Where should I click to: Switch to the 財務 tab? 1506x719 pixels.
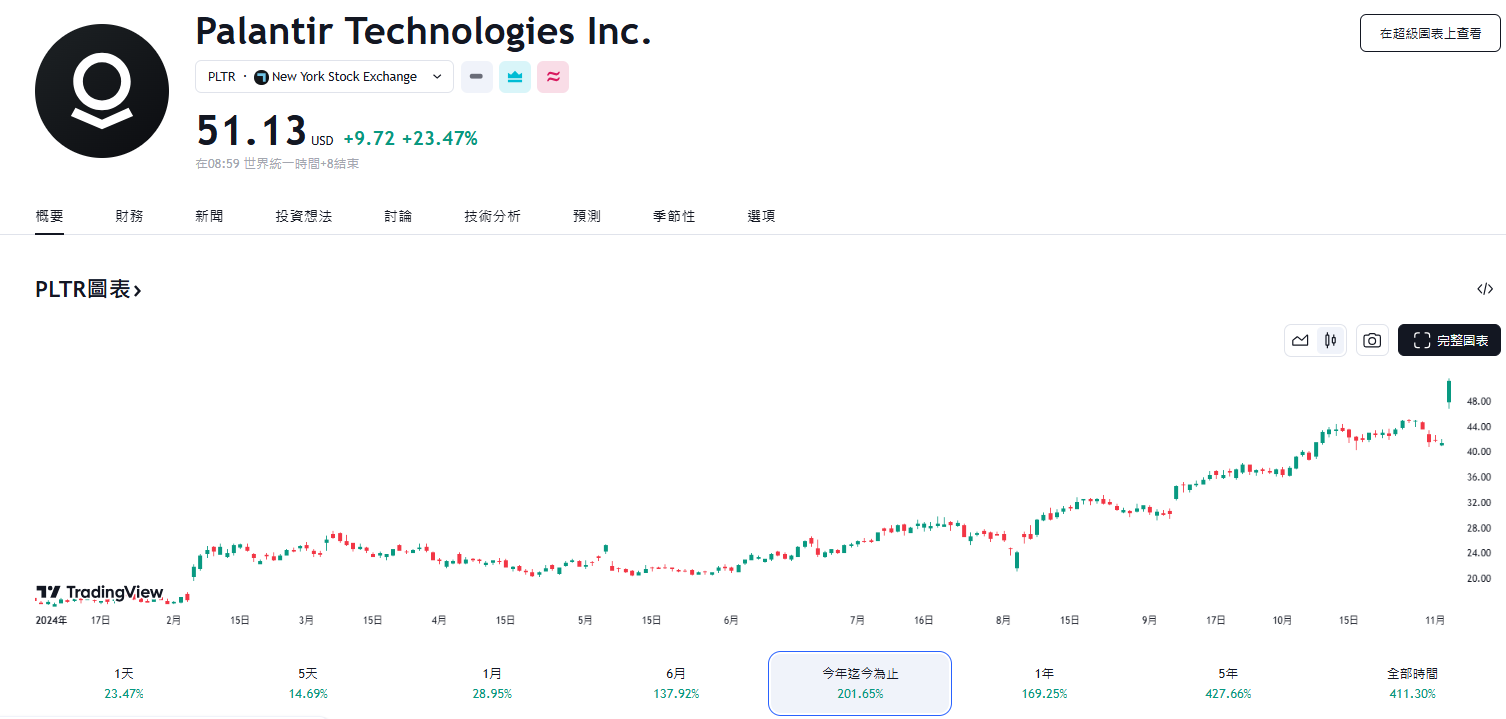129,215
